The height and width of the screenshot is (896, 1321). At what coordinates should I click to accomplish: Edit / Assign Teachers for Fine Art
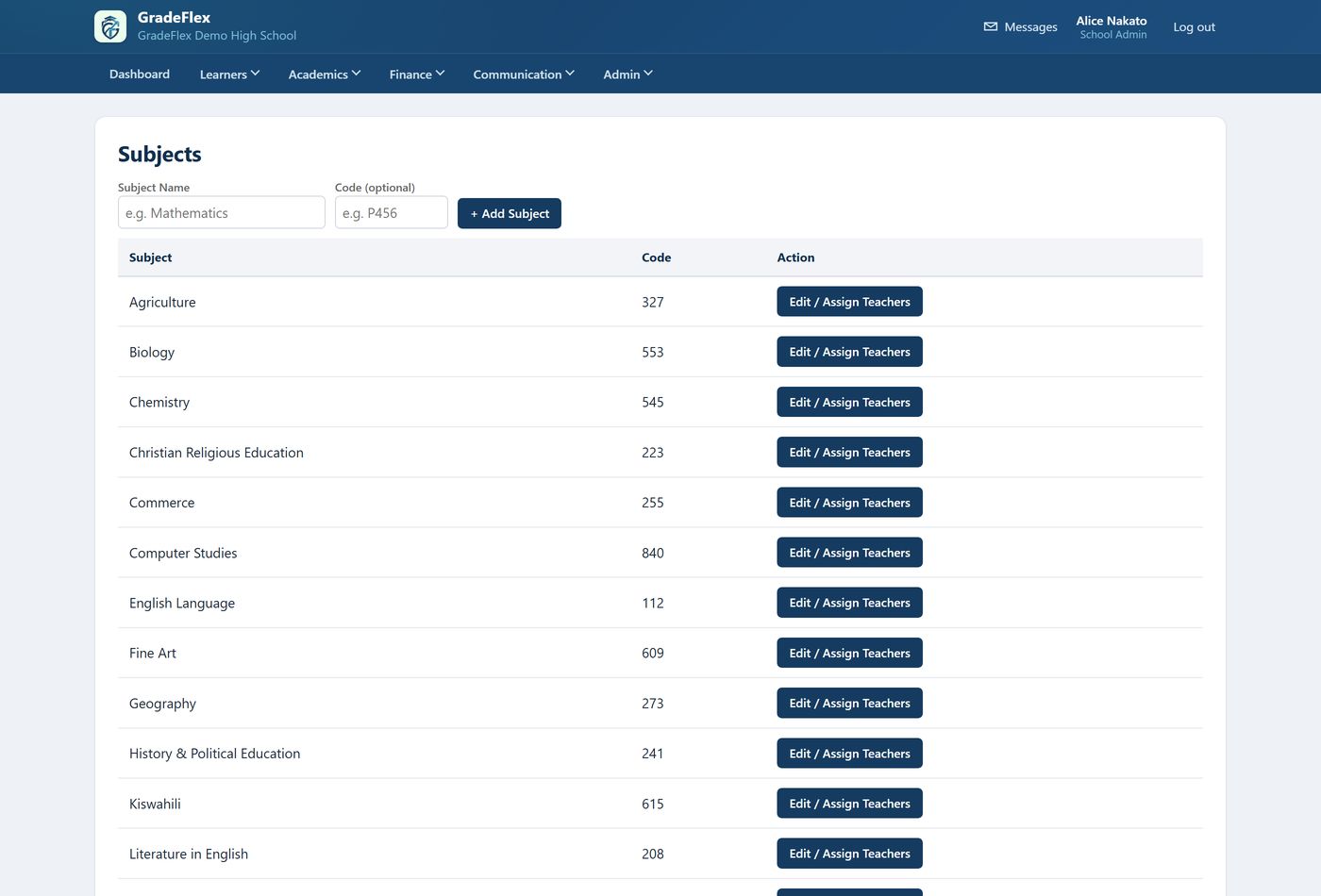(849, 653)
